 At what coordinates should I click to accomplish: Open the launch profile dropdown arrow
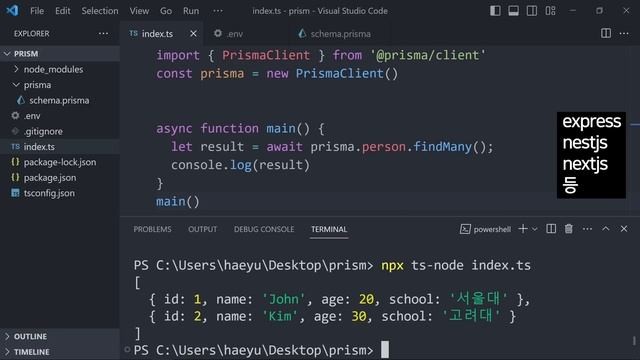pos(535,229)
